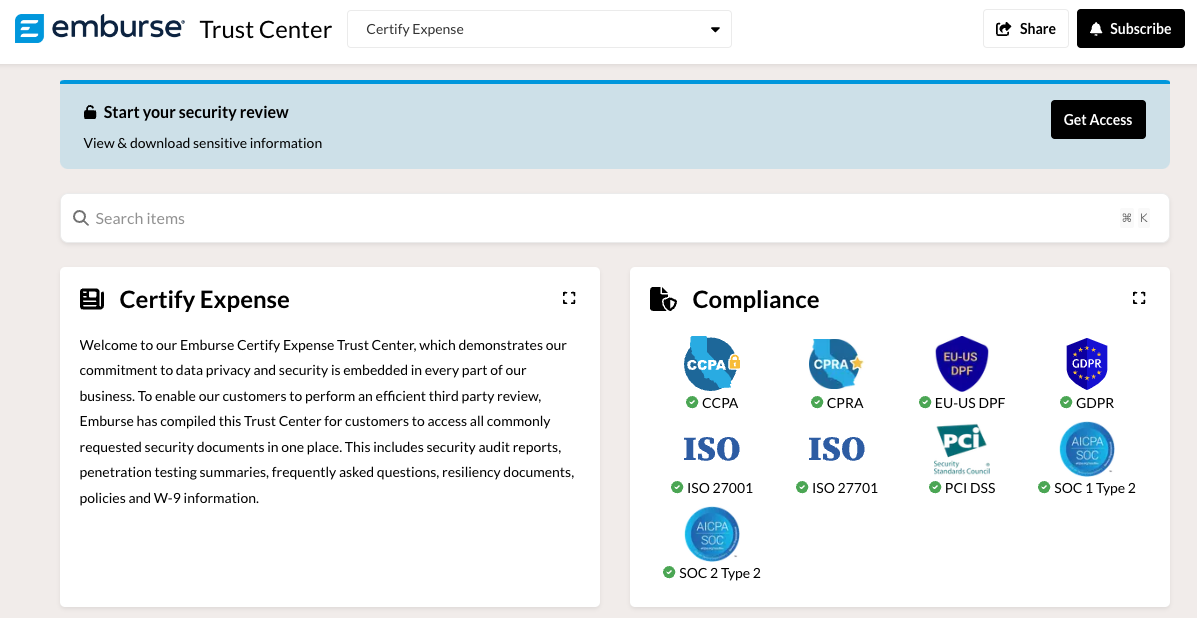1197x618 pixels.
Task: Open the ISO 27001 certification logo
Action: coord(711,449)
